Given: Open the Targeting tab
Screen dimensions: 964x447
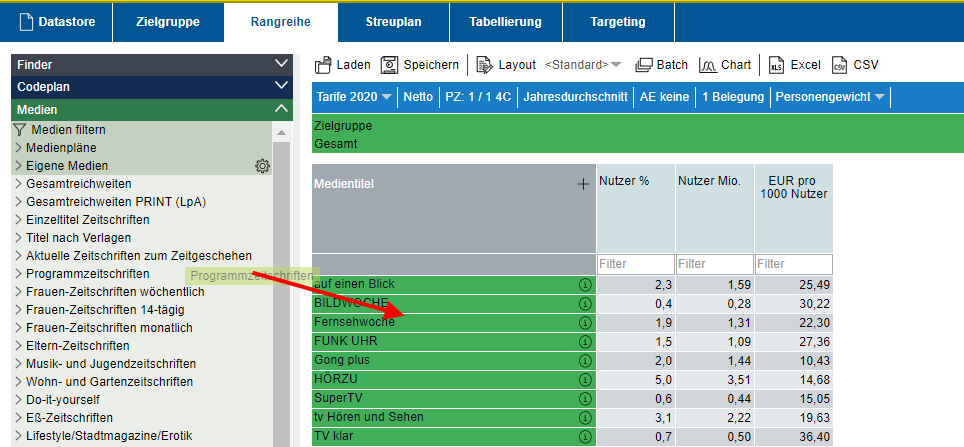Looking at the screenshot, I should tap(618, 21).
